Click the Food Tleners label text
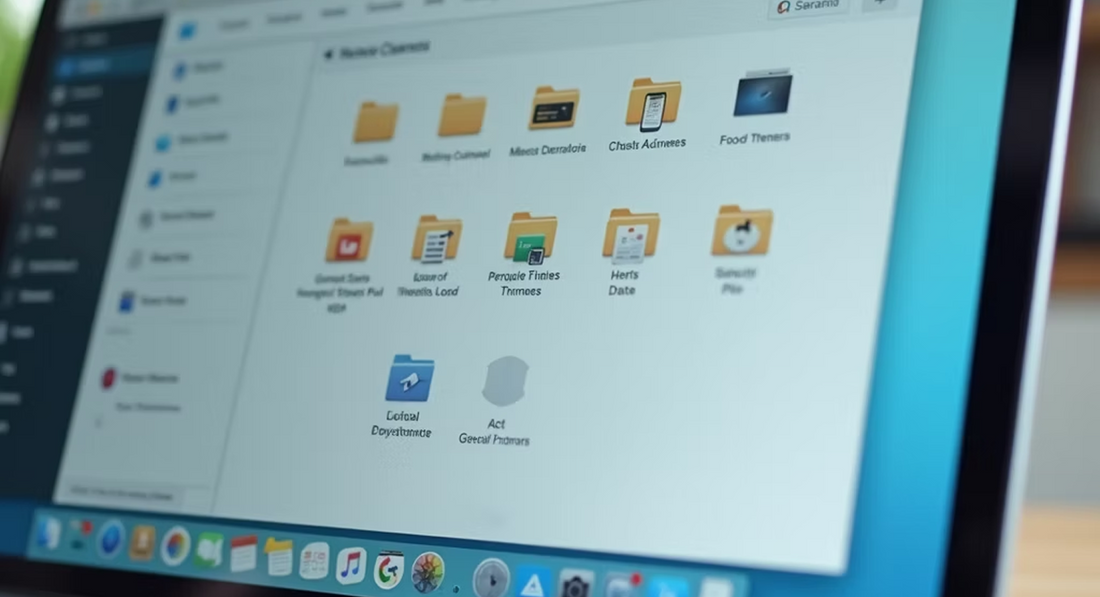 tap(754, 138)
